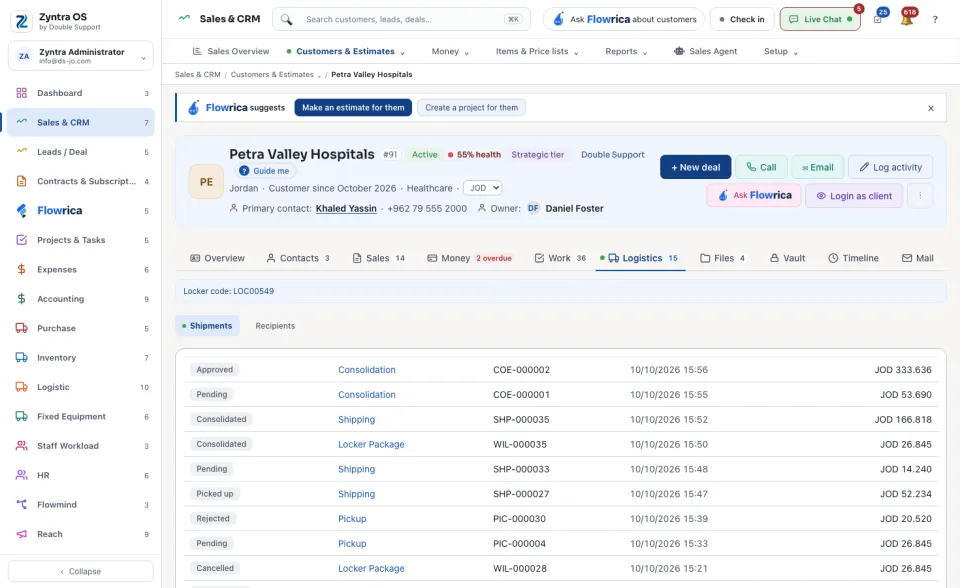Click the Zyntra OS logo icon
The height and width of the screenshot is (588, 960).
pos(21,21)
